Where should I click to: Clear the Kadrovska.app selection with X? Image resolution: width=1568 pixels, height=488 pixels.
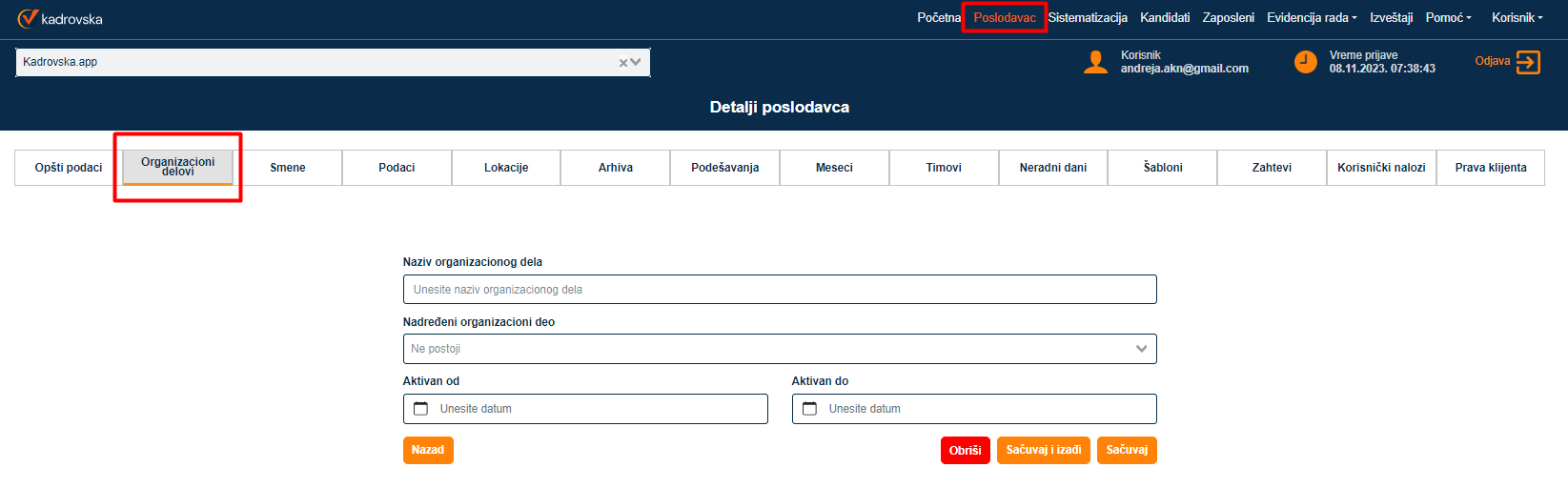tap(623, 63)
